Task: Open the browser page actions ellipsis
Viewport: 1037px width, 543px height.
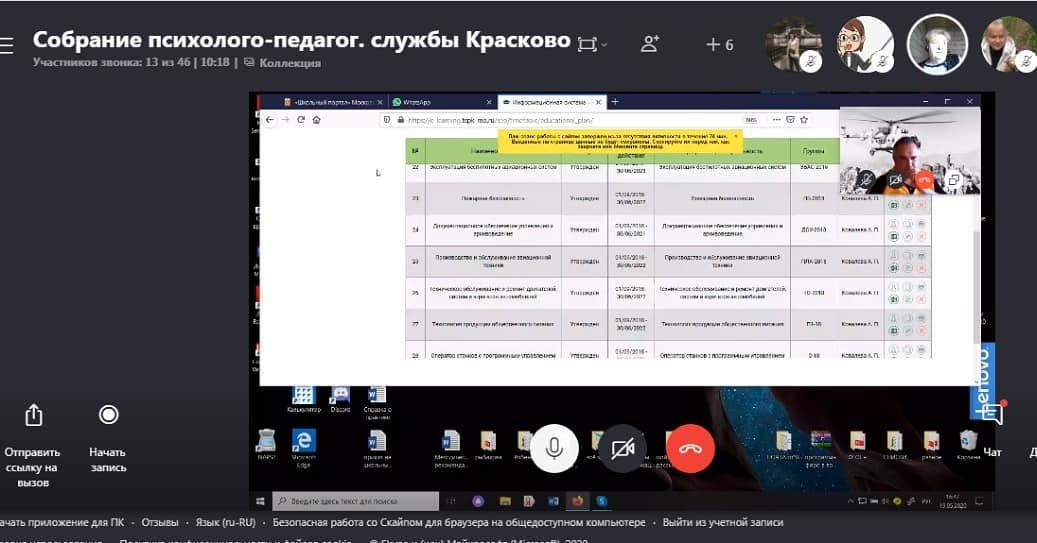Action: [777, 120]
